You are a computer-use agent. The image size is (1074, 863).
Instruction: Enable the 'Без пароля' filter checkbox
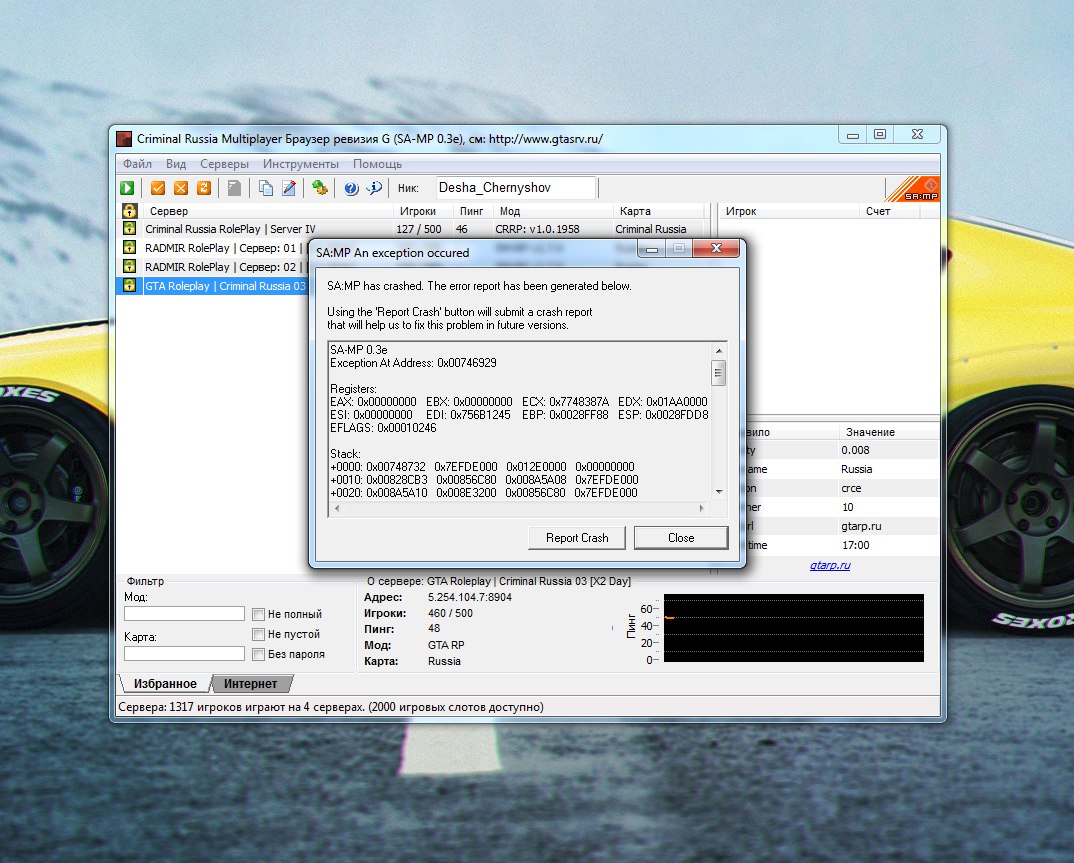pyautogui.click(x=258, y=654)
